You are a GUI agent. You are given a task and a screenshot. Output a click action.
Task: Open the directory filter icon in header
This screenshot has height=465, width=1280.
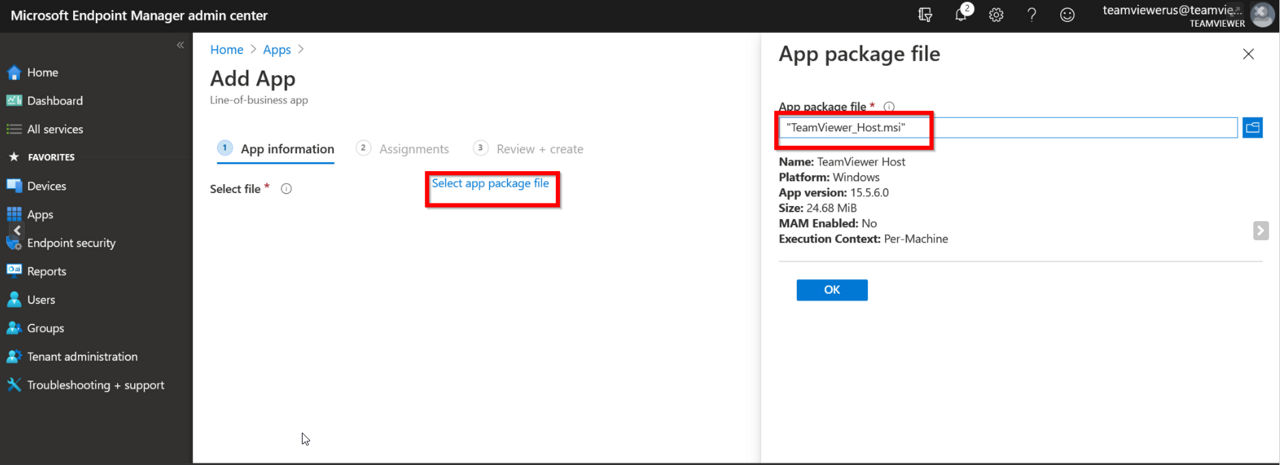point(926,15)
